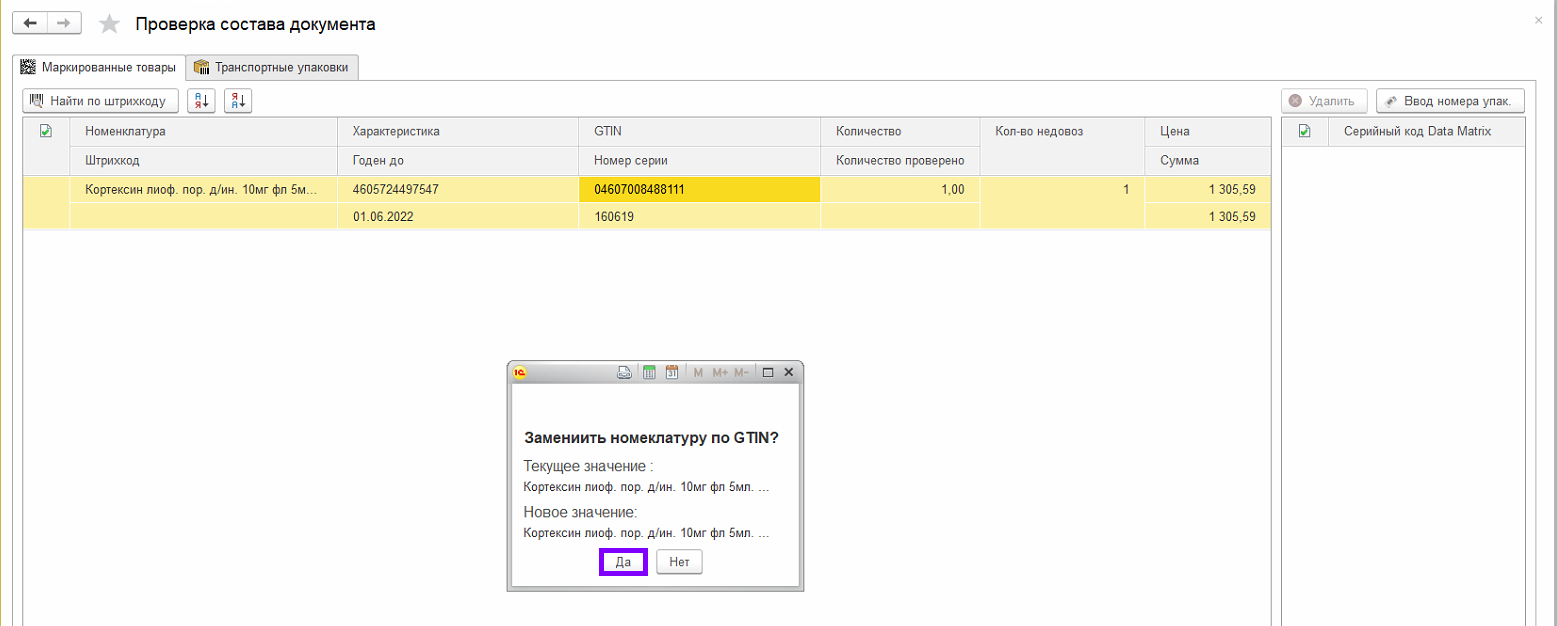Add page to favorites with star
Image resolution: width=1558 pixels, height=626 pixels.
point(109,24)
